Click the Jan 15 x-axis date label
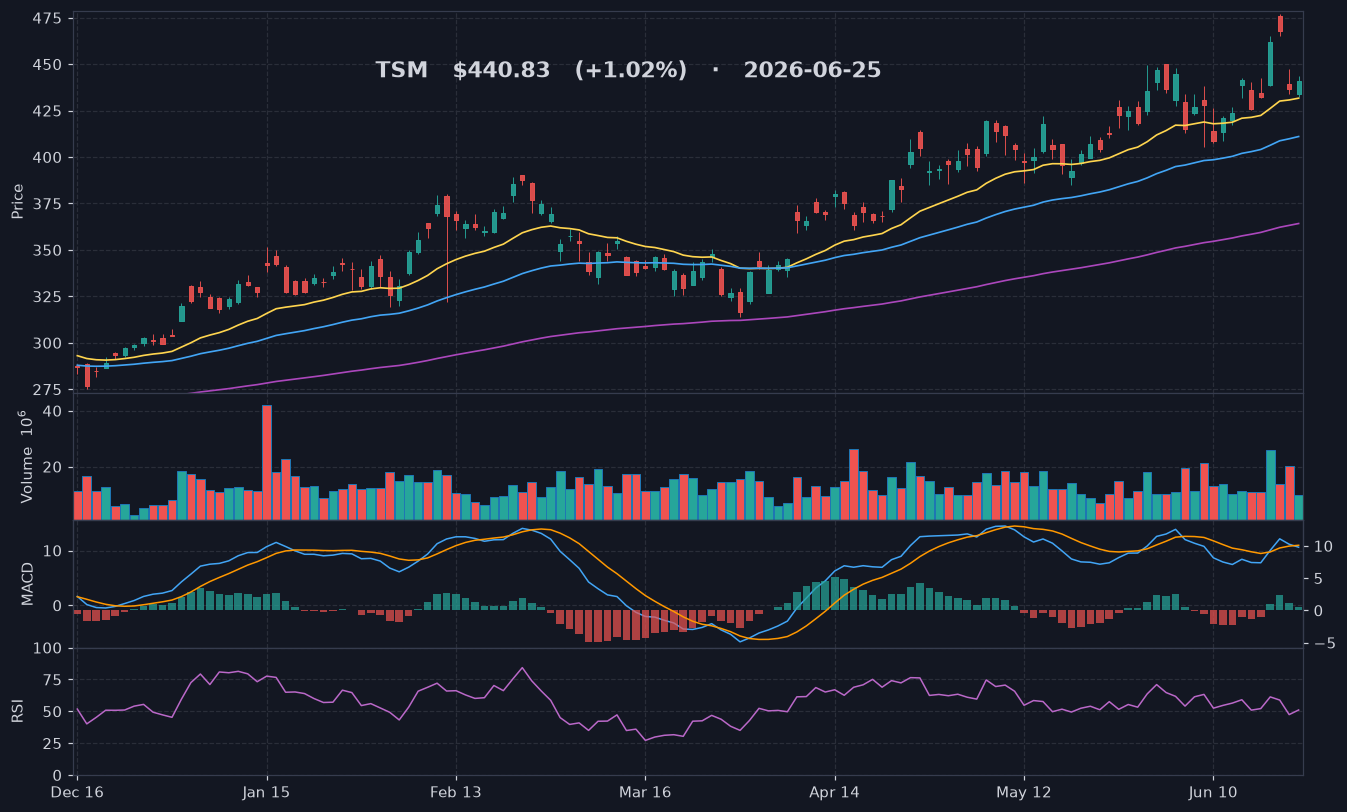This screenshot has height=812, width=1347. click(x=267, y=792)
